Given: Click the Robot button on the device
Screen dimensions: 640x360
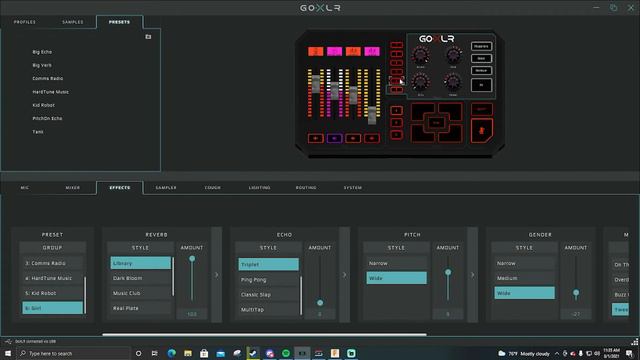Looking at the screenshot, I should 481,58.
